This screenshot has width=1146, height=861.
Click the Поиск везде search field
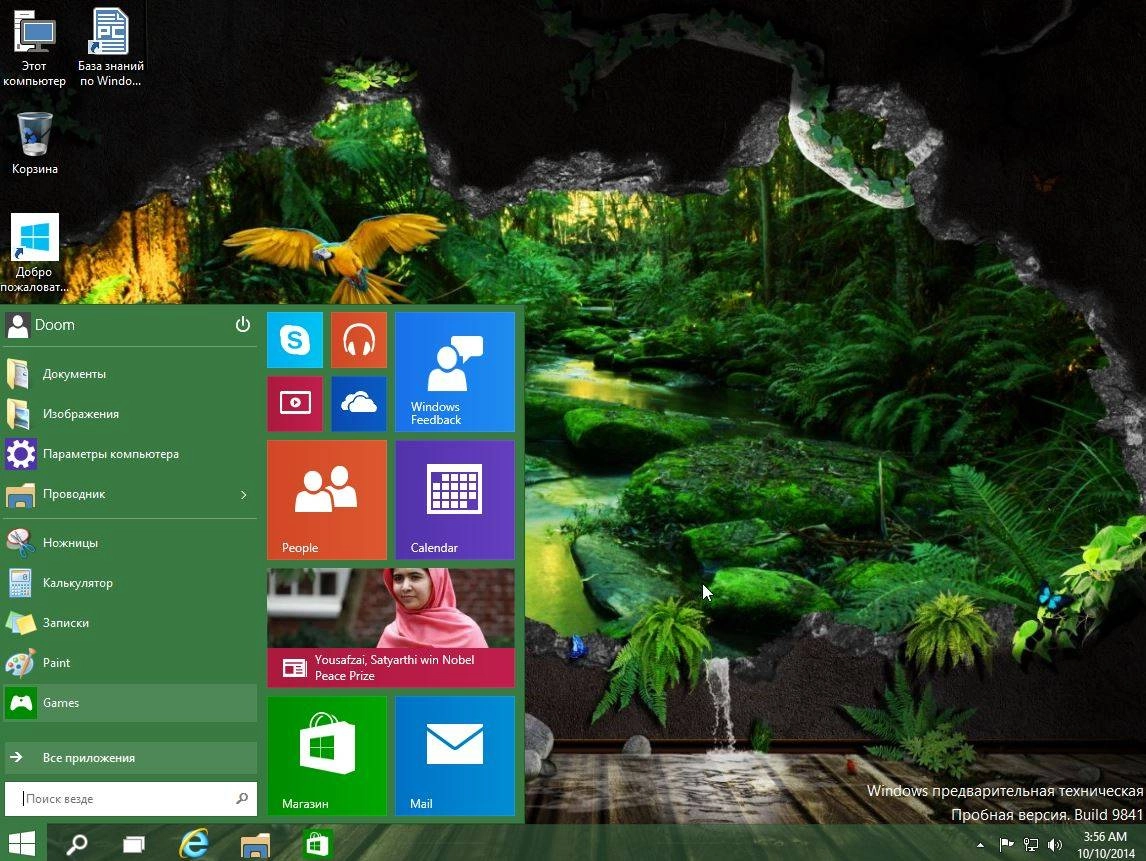(x=130, y=799)
